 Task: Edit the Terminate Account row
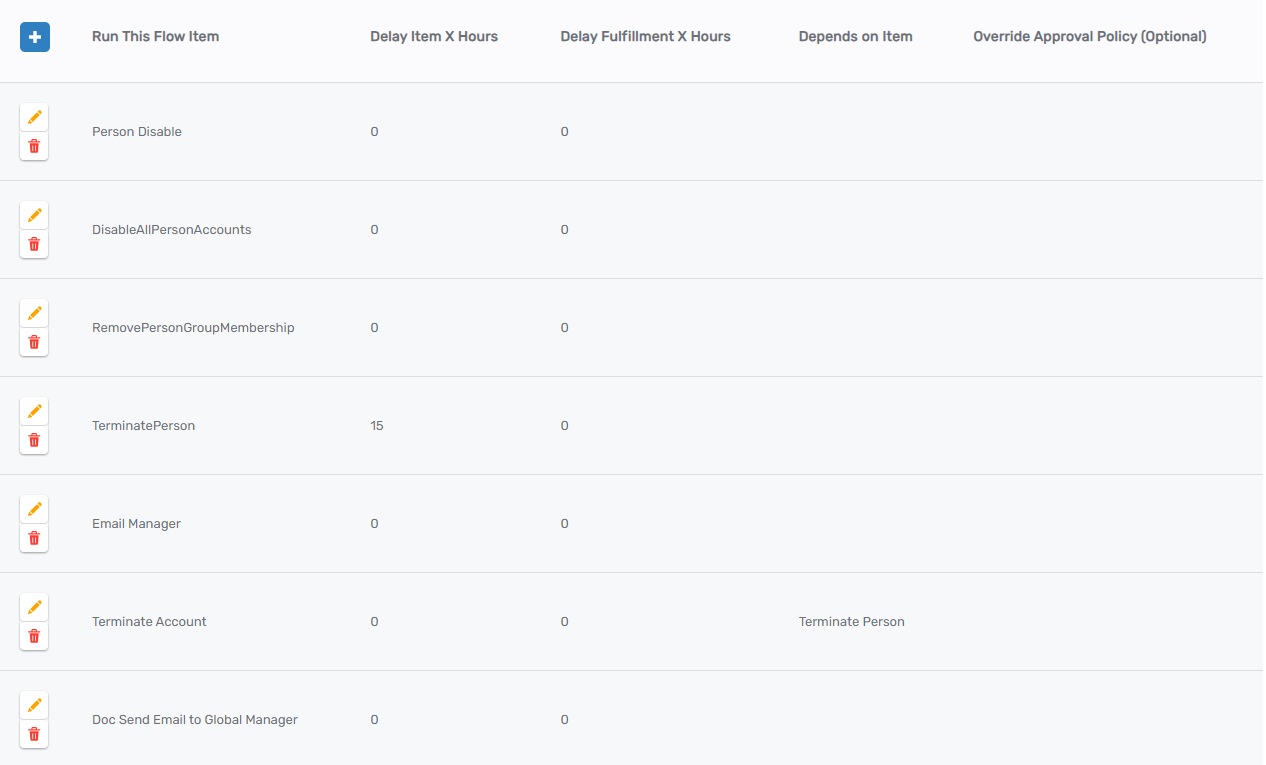click(x=34, y=608)
